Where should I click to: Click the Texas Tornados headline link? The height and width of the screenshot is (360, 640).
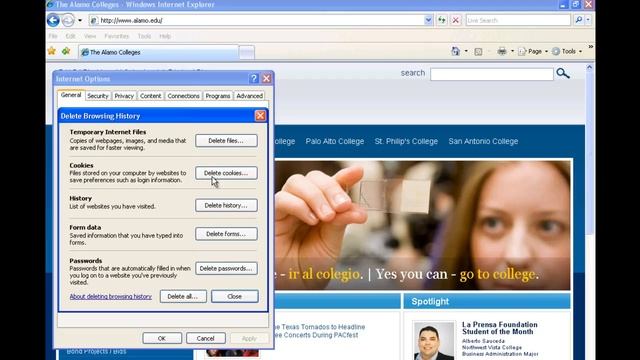(320, 331)
